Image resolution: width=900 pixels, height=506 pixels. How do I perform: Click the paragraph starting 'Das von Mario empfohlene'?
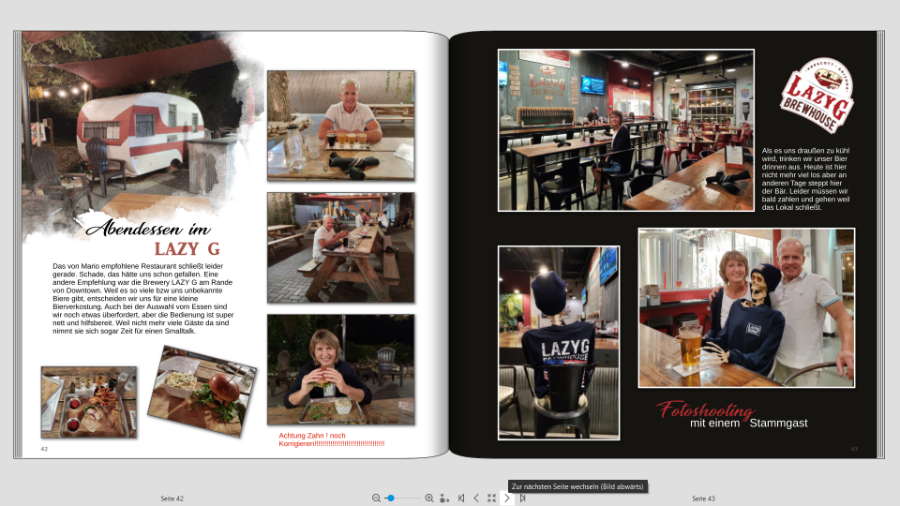(143, 298)
